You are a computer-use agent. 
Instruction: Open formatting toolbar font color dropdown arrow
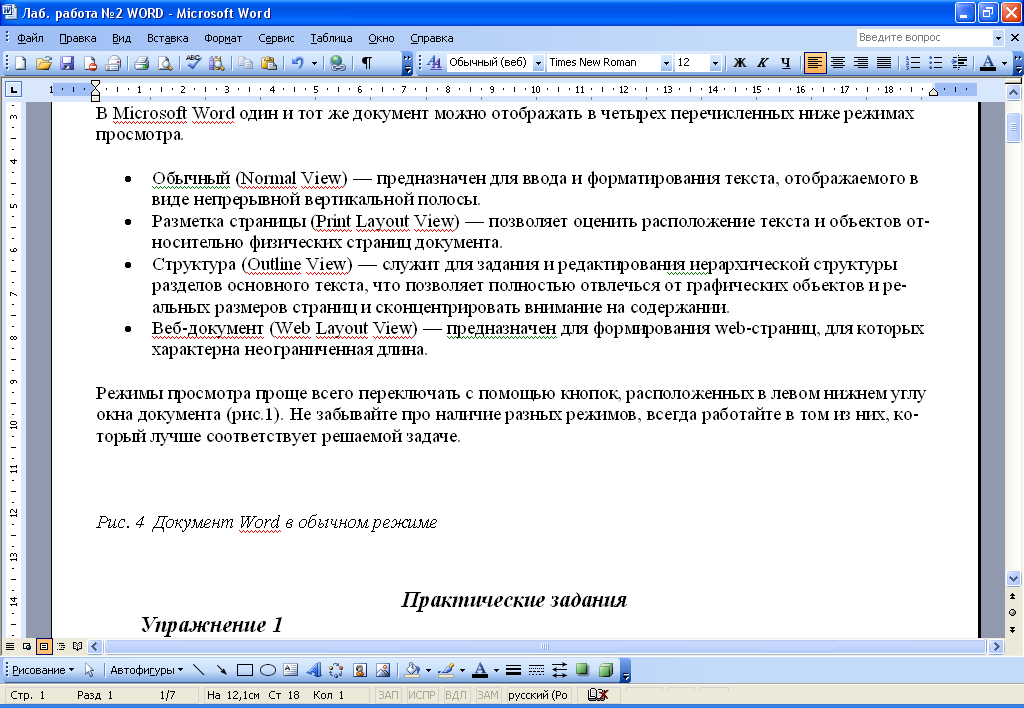pyautogui.click(x=1004, y=63)
